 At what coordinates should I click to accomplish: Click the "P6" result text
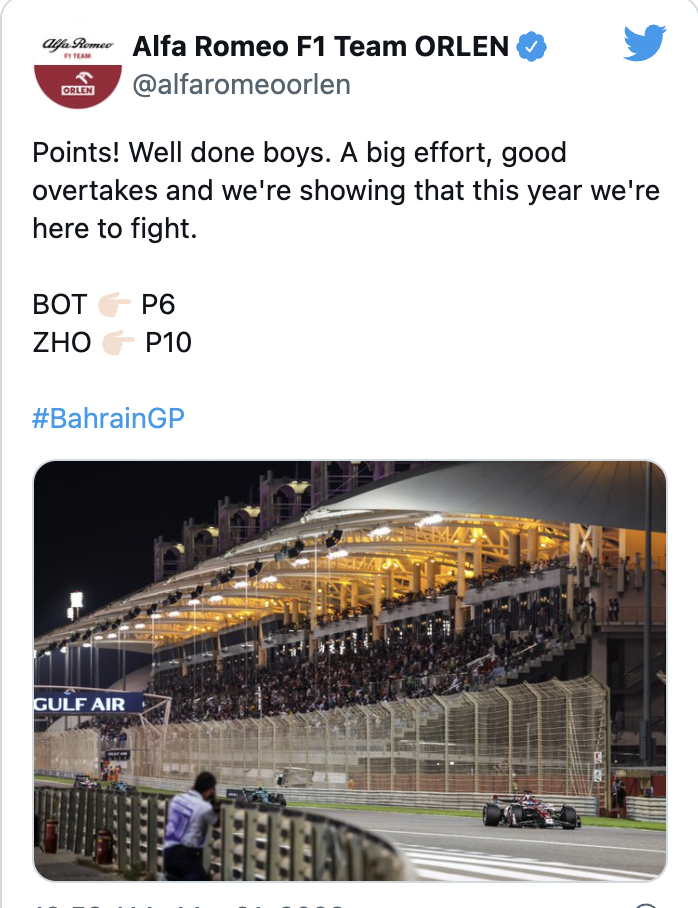[158, 303]
